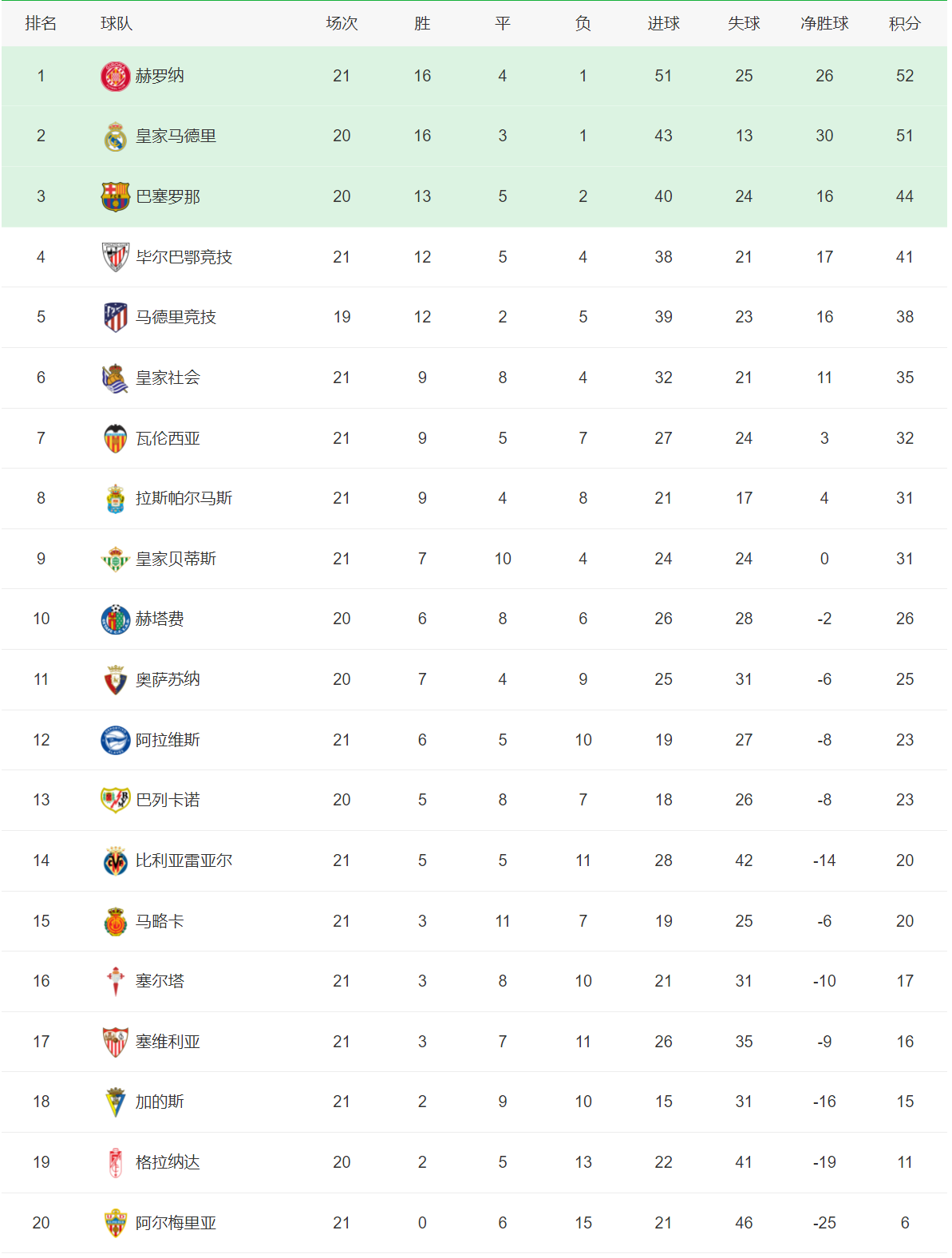This screenshot has height=1258, width=952.
Task: Click the Real Madrid crest icon
Action: pyautogui.click(x=115, y=136)
